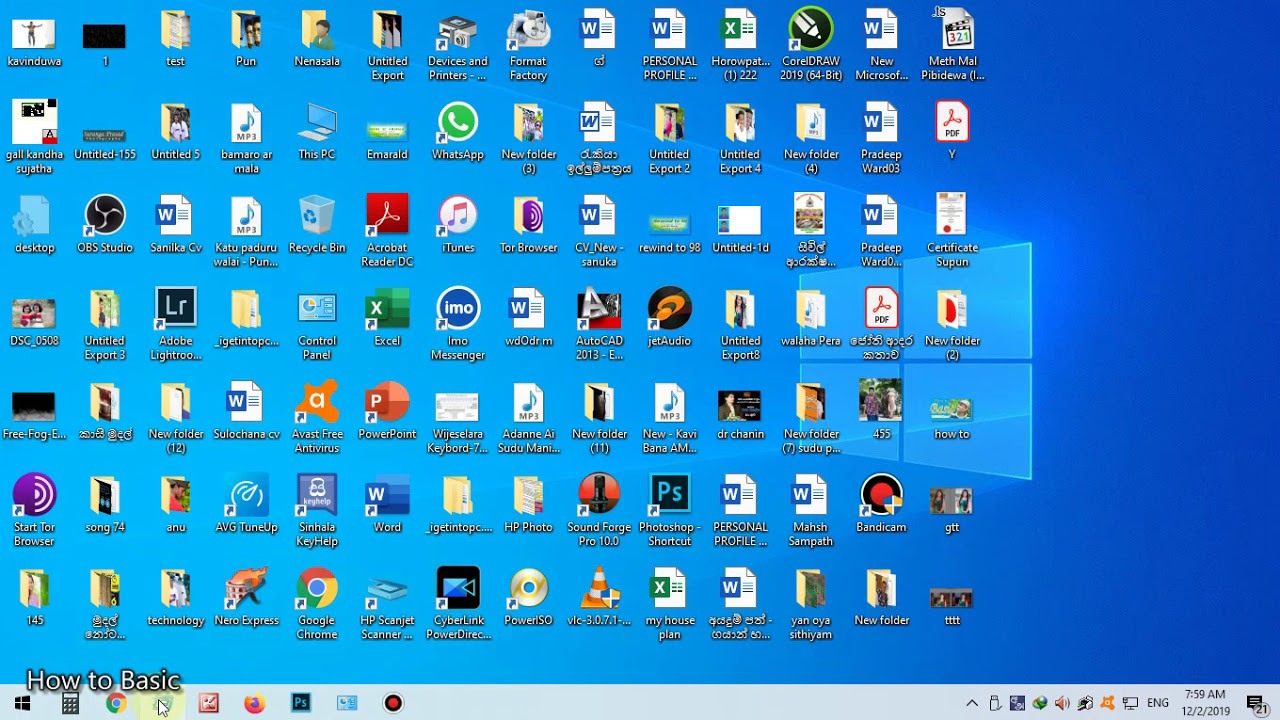
Task: Open Calculator from the taskbar
Action: (70, 703)
